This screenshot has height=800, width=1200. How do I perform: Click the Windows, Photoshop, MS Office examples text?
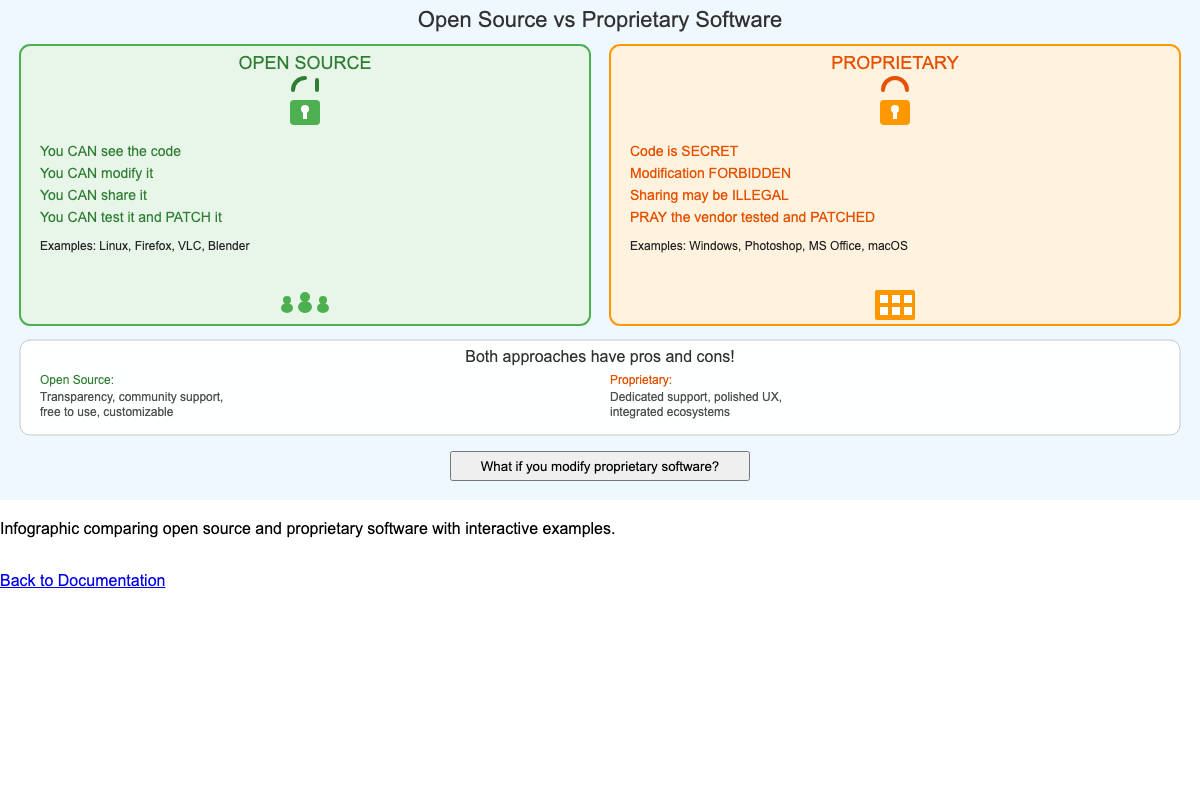(x=768, y=245)
